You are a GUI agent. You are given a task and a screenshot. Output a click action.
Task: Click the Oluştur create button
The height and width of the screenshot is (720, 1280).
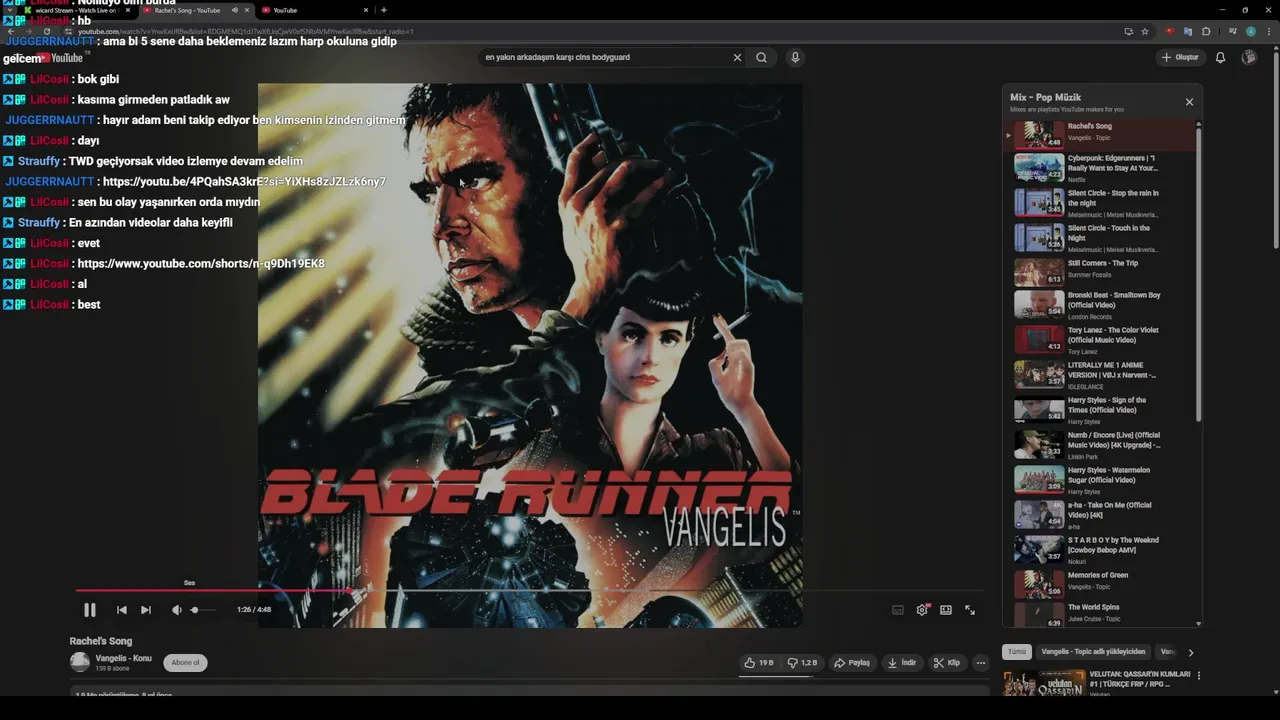[1180, 58]
